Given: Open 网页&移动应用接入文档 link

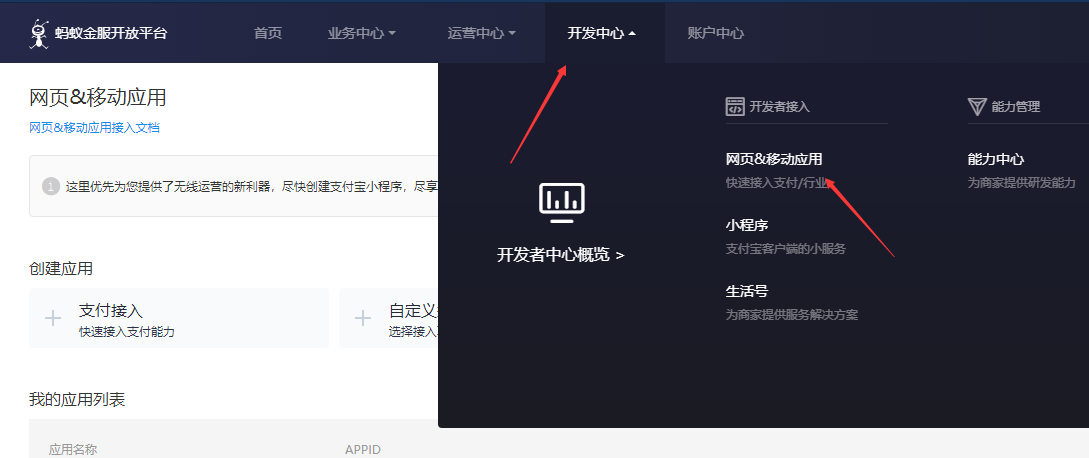Looking at the screenshot, I should (94, 128).
